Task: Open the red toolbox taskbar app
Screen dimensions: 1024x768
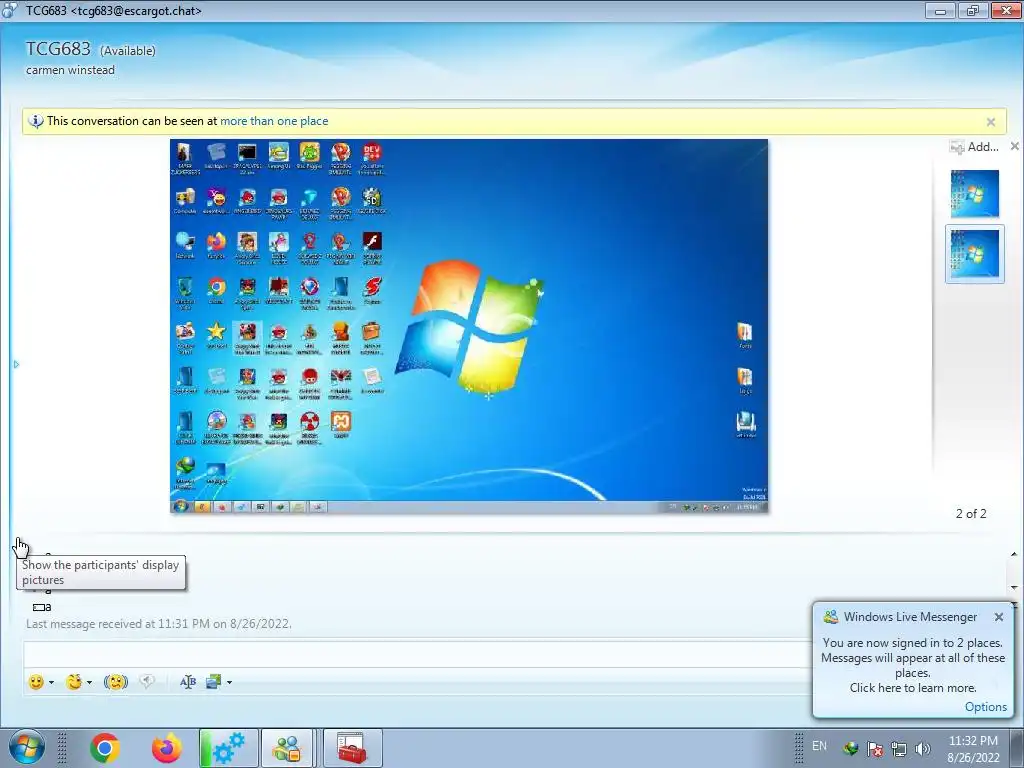Action: pyautogui.click(x=353, y=748)
